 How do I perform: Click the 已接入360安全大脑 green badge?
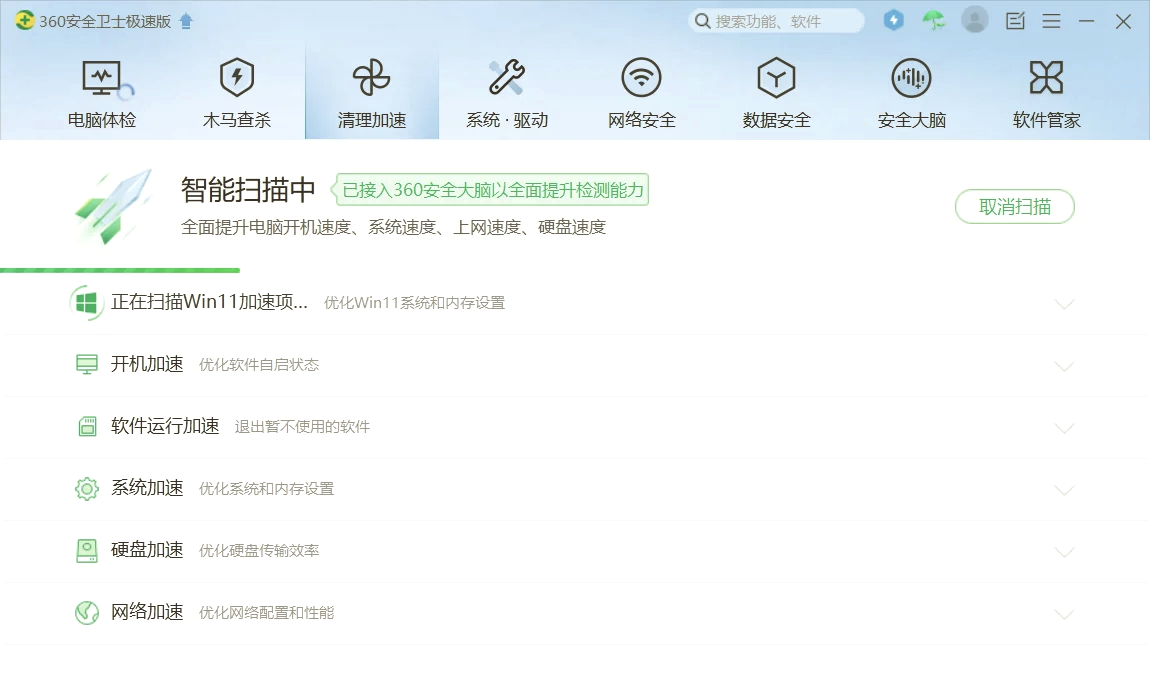[x=490, y=190]
